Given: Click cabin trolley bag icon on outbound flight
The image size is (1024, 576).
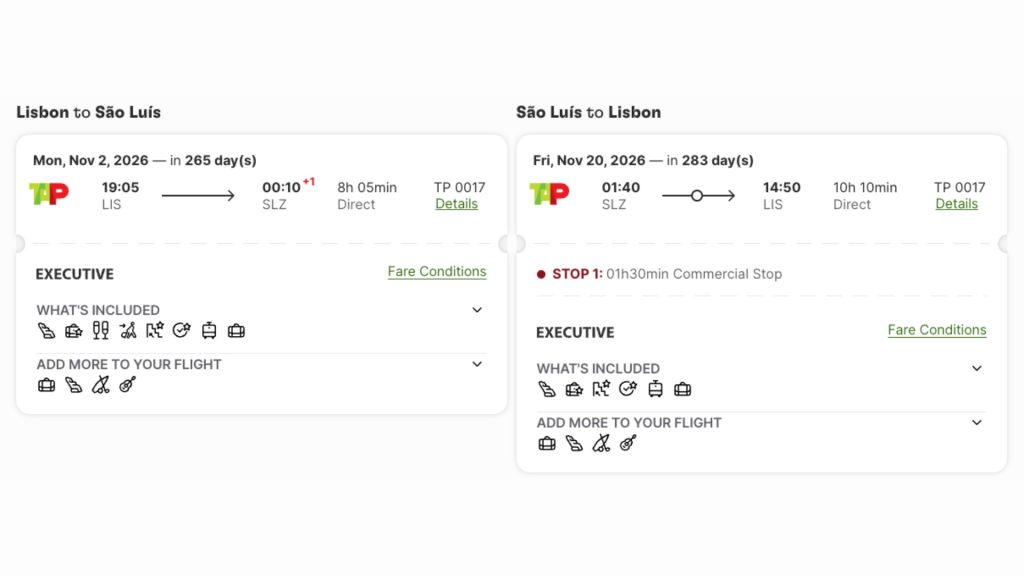Looking at the screenshot, I should (209, 330).
